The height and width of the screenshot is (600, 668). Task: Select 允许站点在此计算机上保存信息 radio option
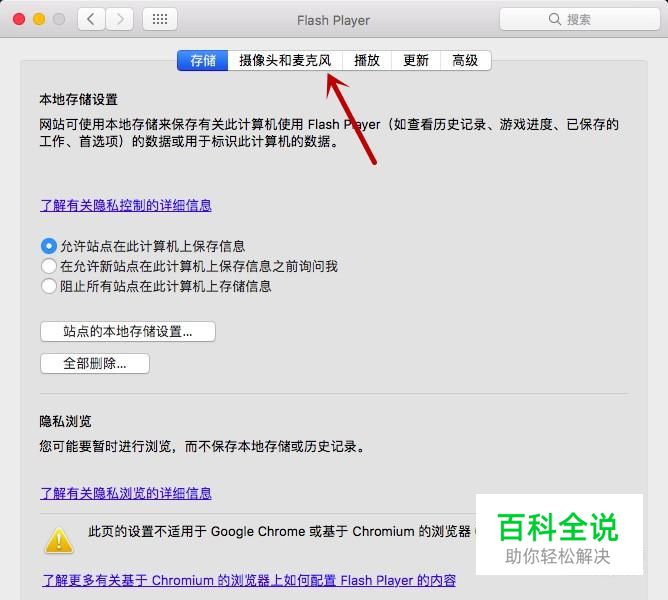pyautogui.click(x=49, y=246)
